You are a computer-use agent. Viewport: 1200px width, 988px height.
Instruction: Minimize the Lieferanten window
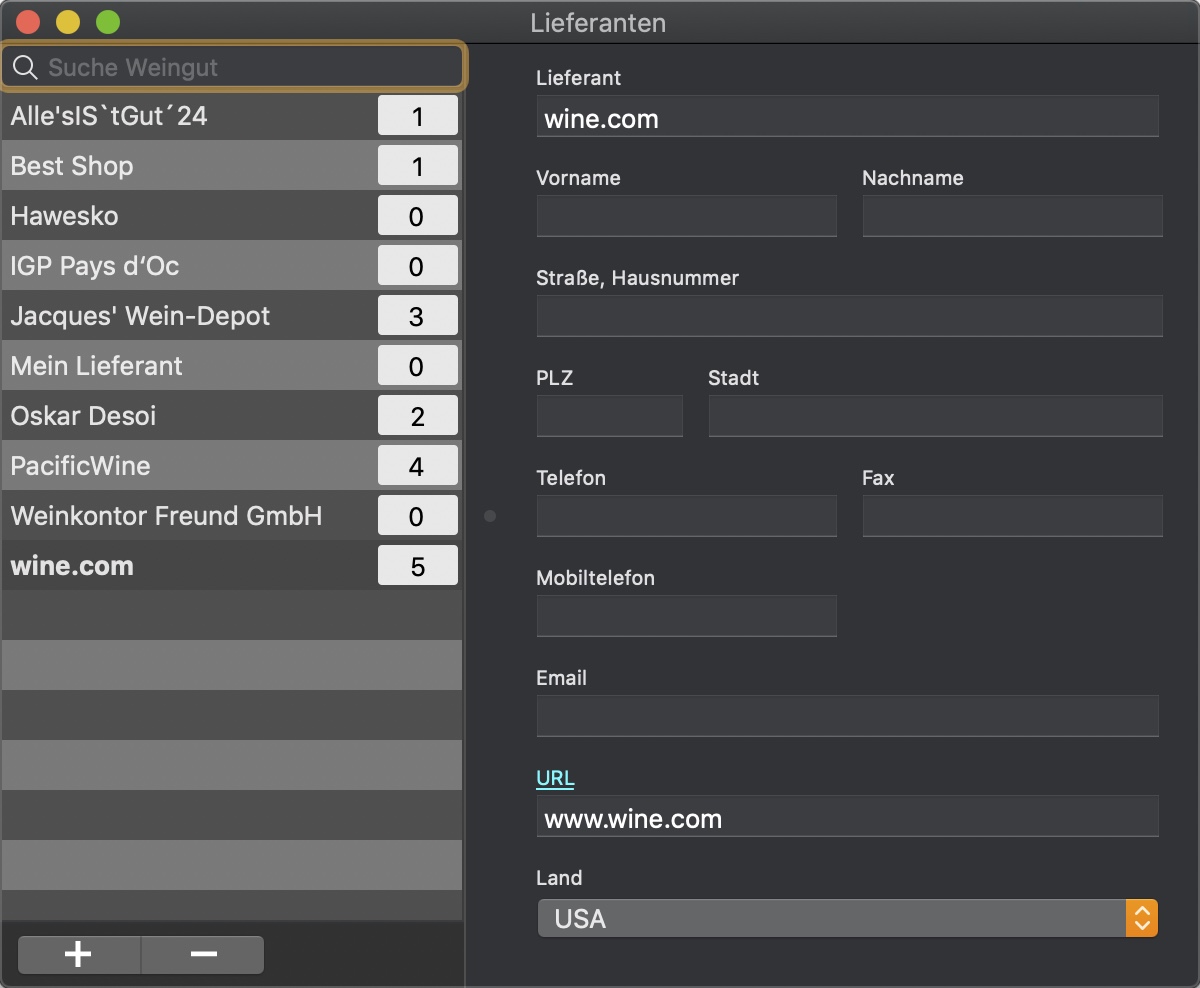68,22
